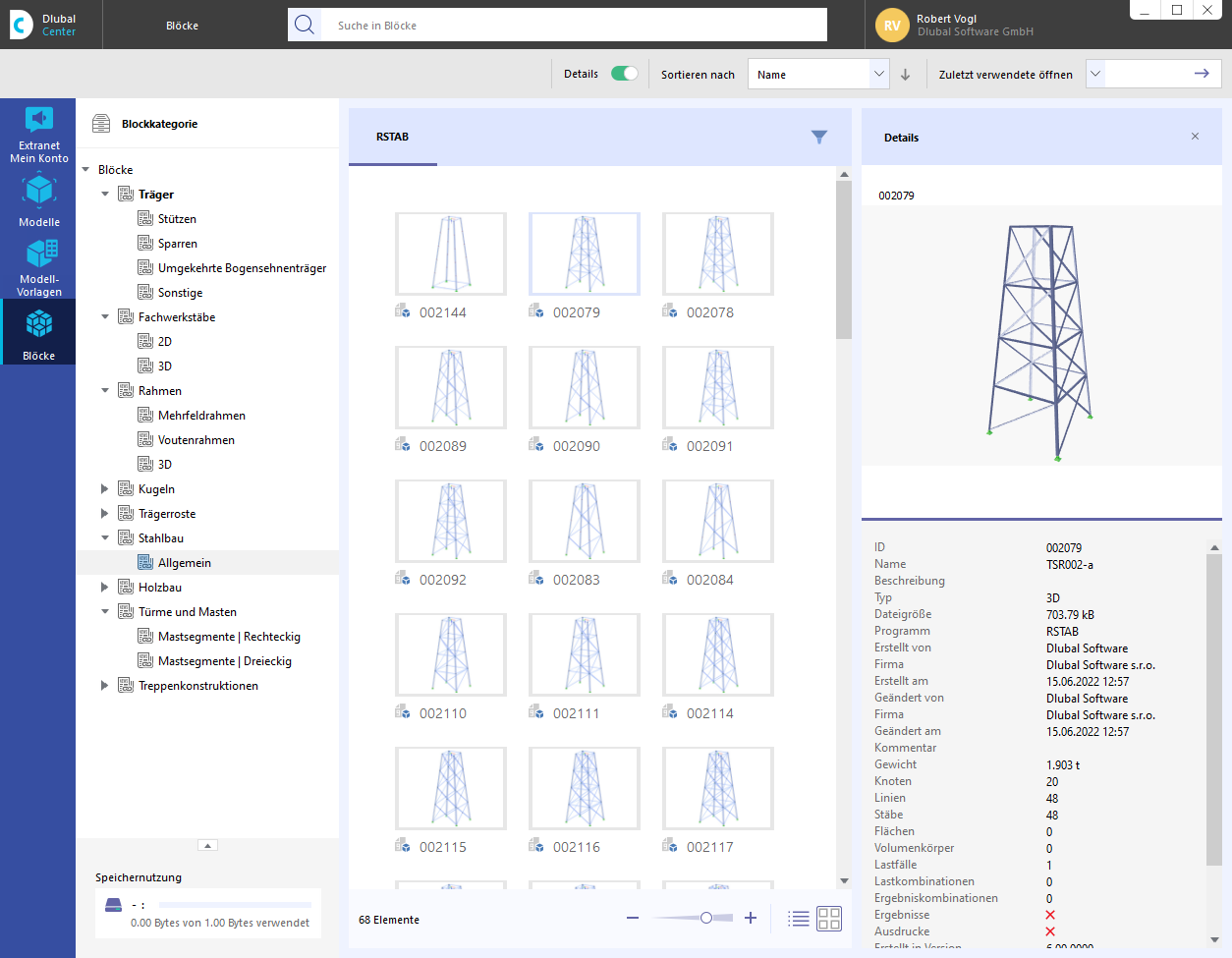This screenshot has width=1232, height=958.
Task: Open the Sortieren nach Name dropdown
Action: click(x=818, y=75)
